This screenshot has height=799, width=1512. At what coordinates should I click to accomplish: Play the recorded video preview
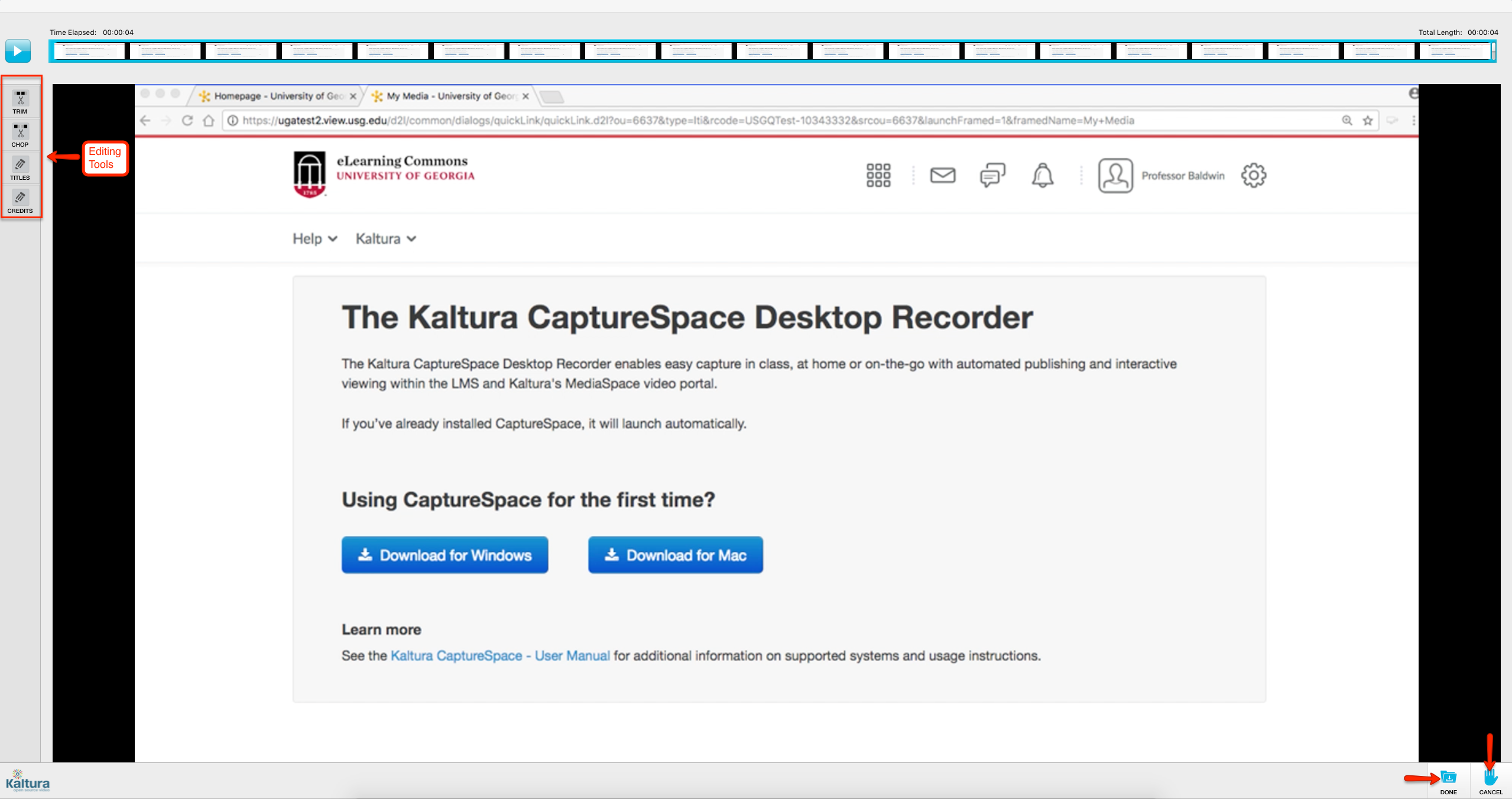18,51
